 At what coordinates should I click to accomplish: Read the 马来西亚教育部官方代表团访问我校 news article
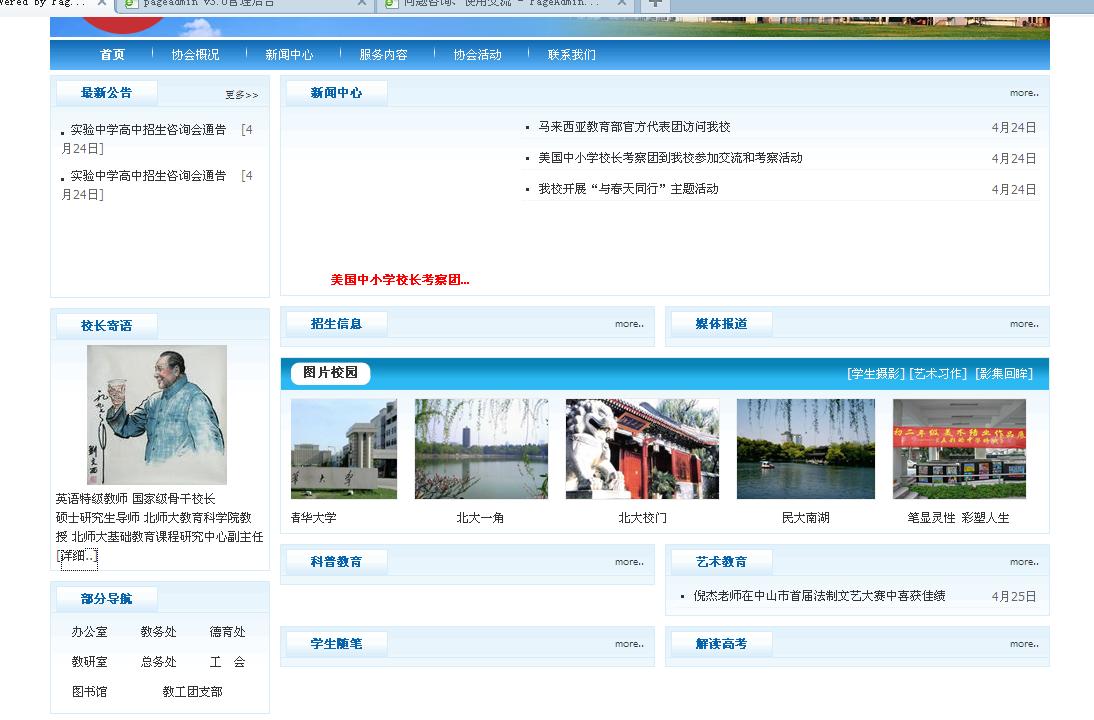coord(634,127)
